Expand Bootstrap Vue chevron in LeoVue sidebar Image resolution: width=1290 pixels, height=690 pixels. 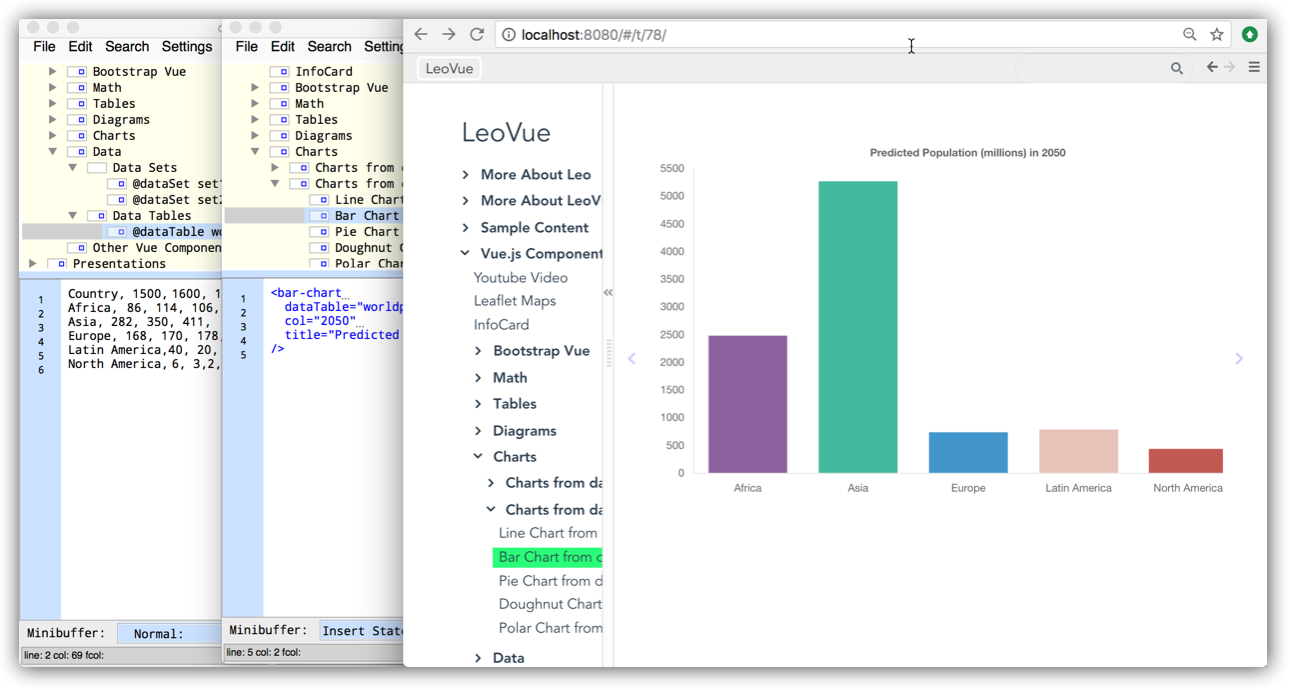coord(478,351)
